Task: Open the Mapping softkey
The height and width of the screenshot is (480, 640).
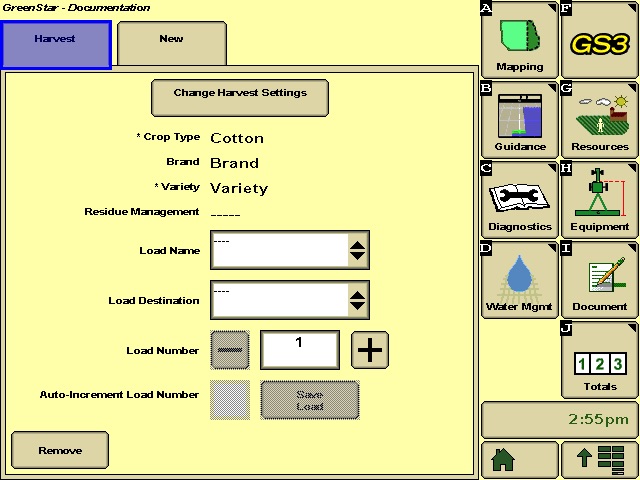Action: coord(519,40)
